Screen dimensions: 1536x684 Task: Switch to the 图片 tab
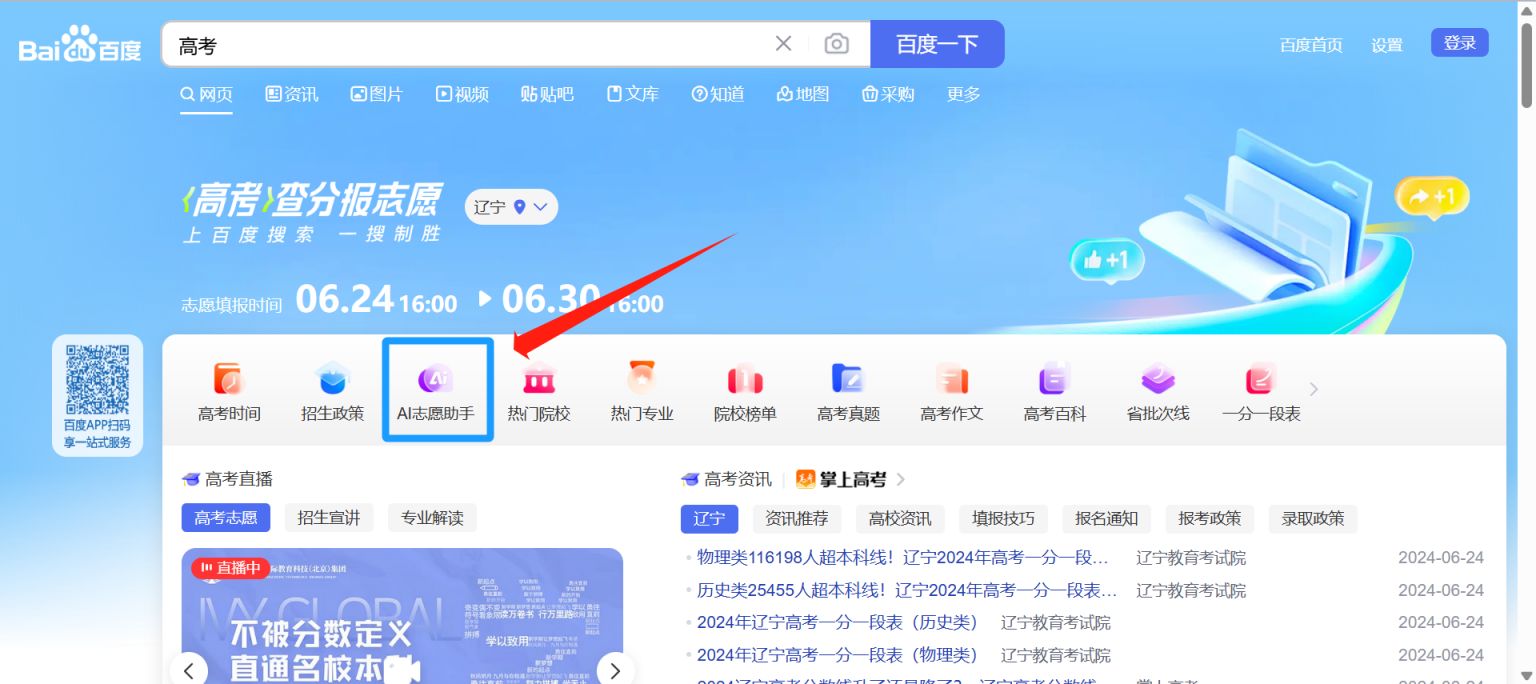(x=376, y=94)
